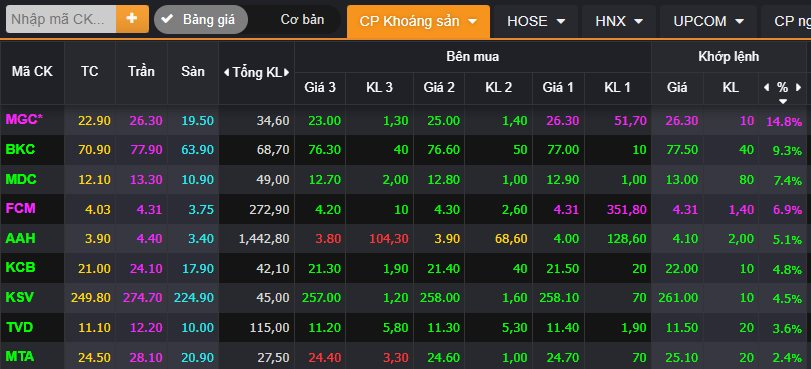The height and width of the screenshot is (369, 811).
Task: Click the orange plus add-symbol button
Action: (x=132, y=19)
